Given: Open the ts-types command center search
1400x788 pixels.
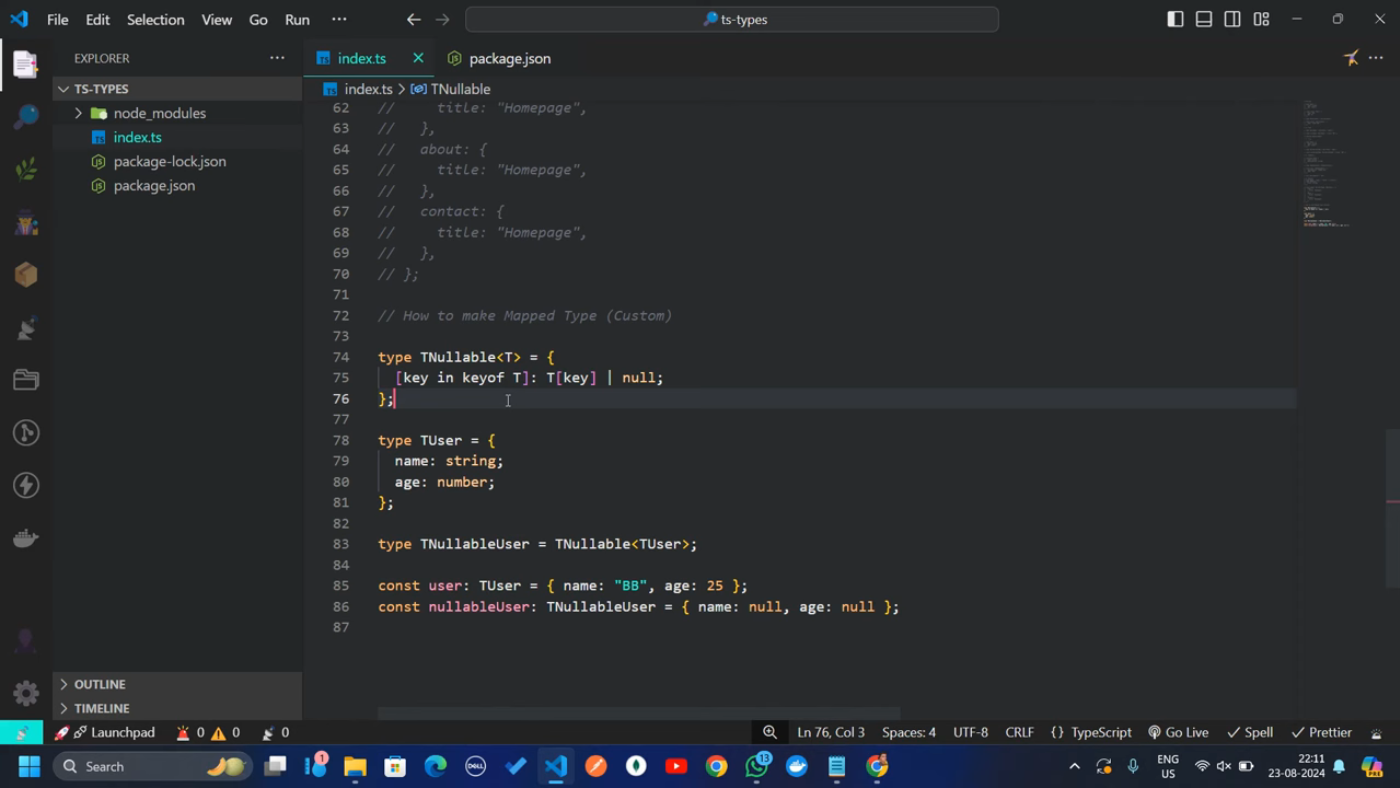Looking at the screenshot, I should (x=732, y=19).
